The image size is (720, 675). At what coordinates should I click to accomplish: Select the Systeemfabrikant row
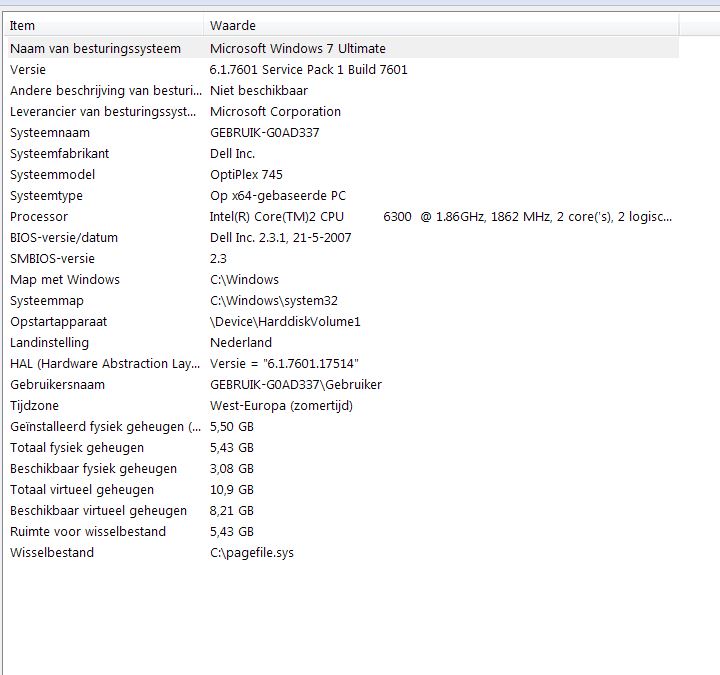[x=60, y=153]
